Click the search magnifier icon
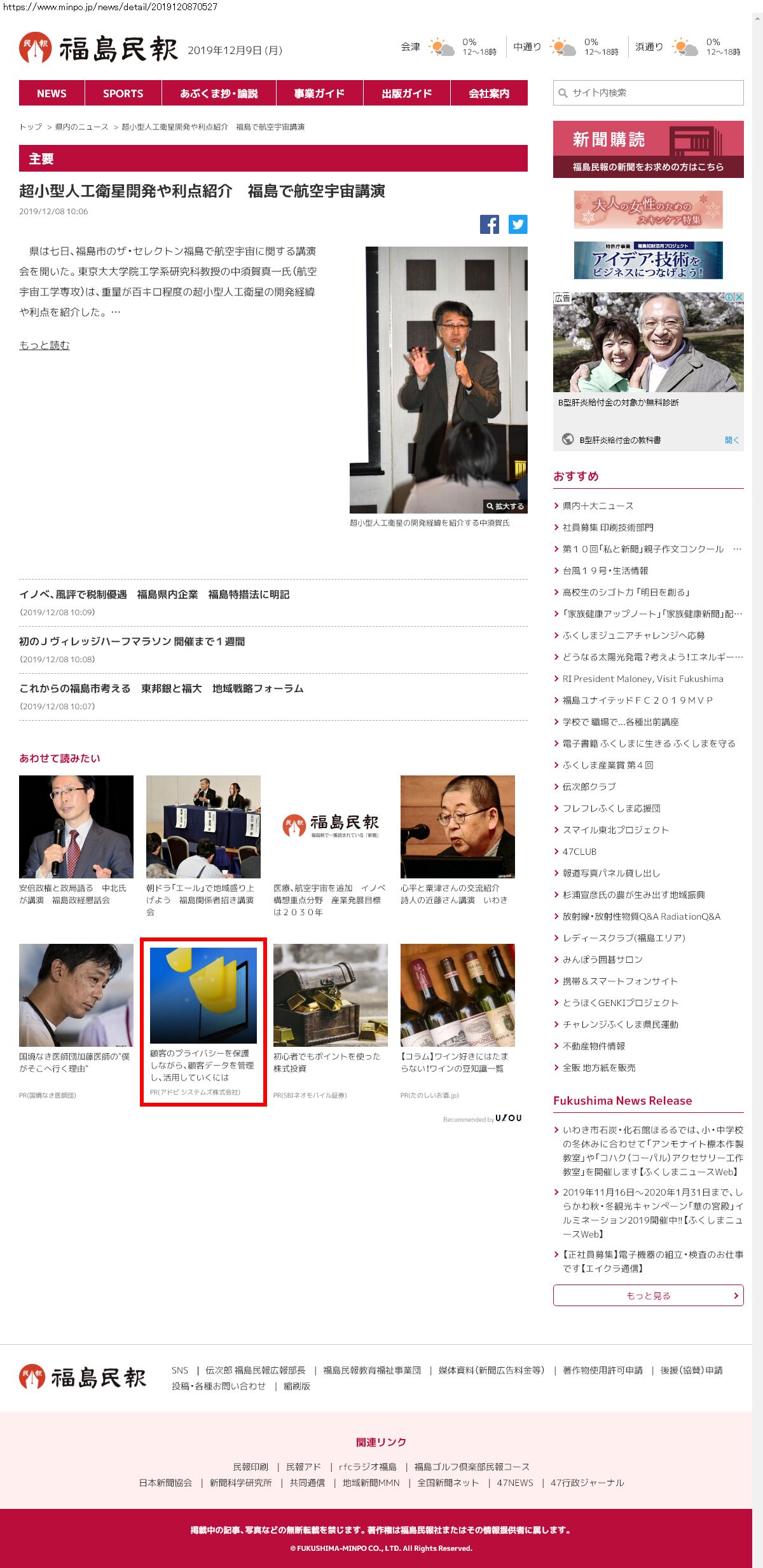Screen dimensions: 763x1568 tap(563, 93)
